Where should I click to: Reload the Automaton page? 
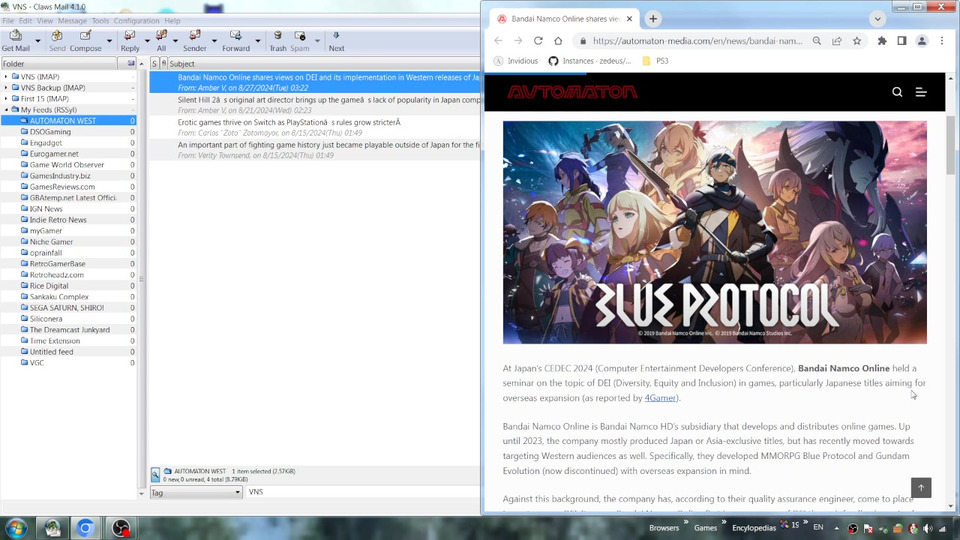(538, 41)
